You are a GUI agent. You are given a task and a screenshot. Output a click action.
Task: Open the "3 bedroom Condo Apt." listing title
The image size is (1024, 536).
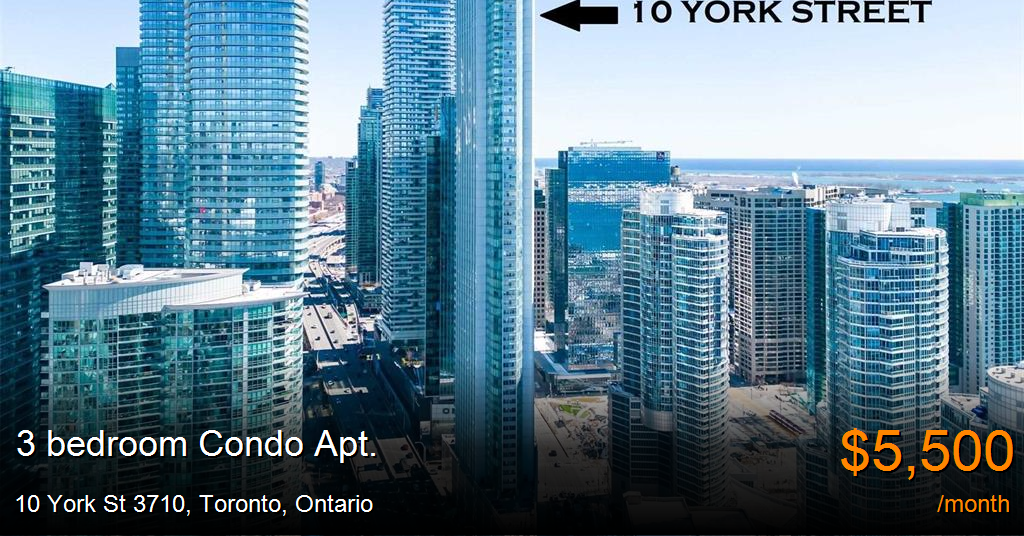[x=196, y=444]
